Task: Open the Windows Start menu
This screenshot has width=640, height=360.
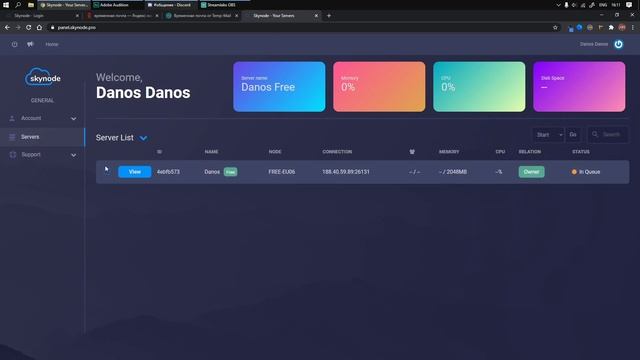Action: 6,5
